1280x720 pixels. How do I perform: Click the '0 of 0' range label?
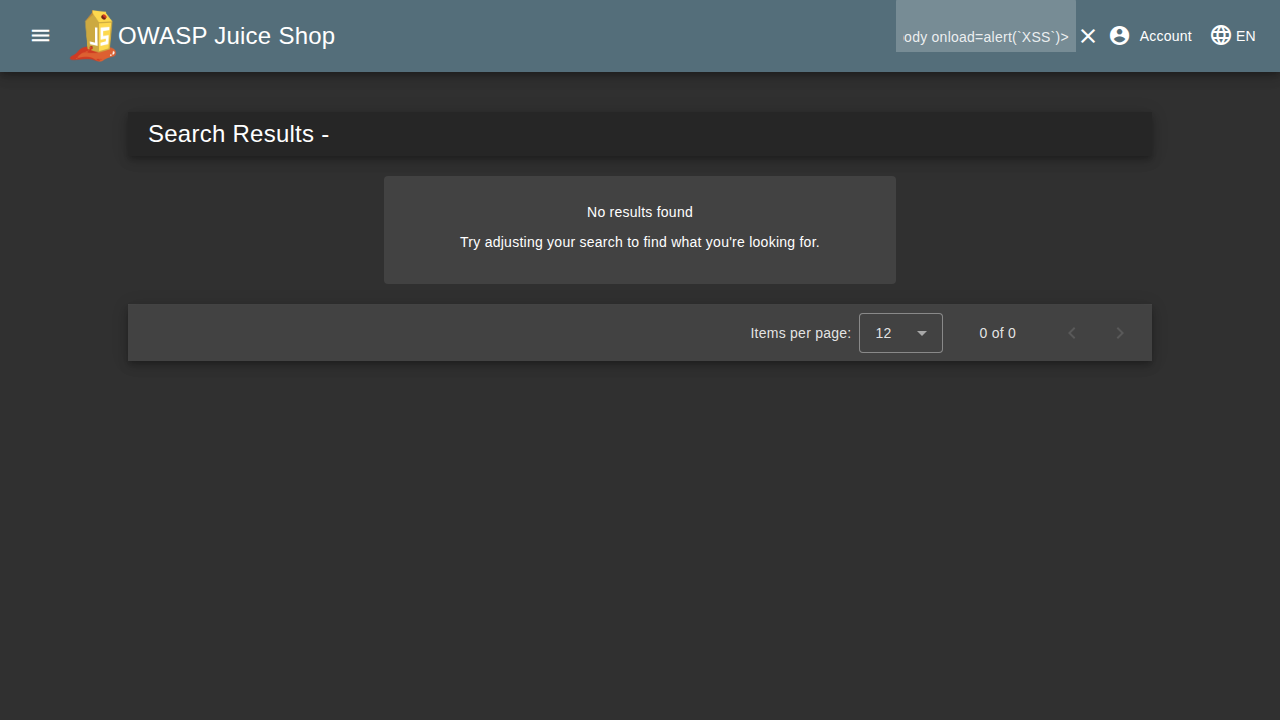click(997, 333)
